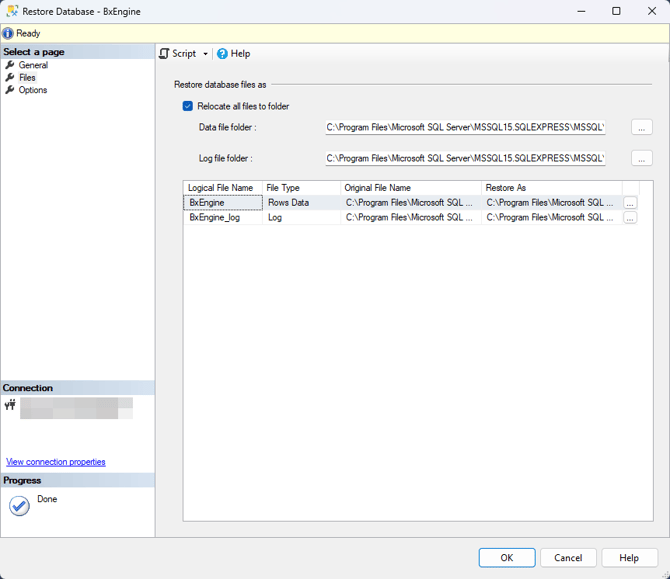Click the Cancel button
The image size is (670, 579).
point(568,558)
